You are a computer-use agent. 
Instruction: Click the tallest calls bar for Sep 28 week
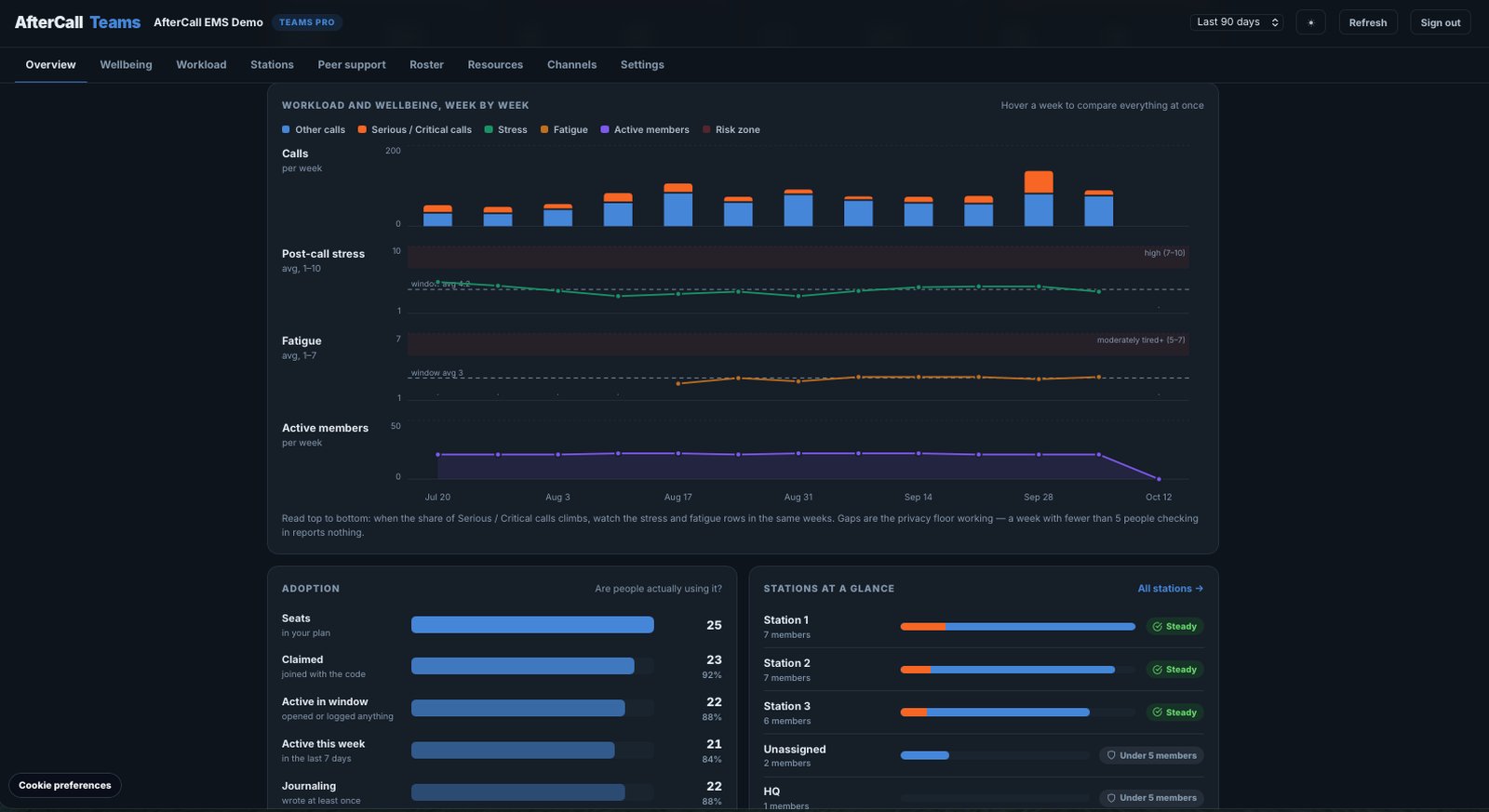[1039, 198]
